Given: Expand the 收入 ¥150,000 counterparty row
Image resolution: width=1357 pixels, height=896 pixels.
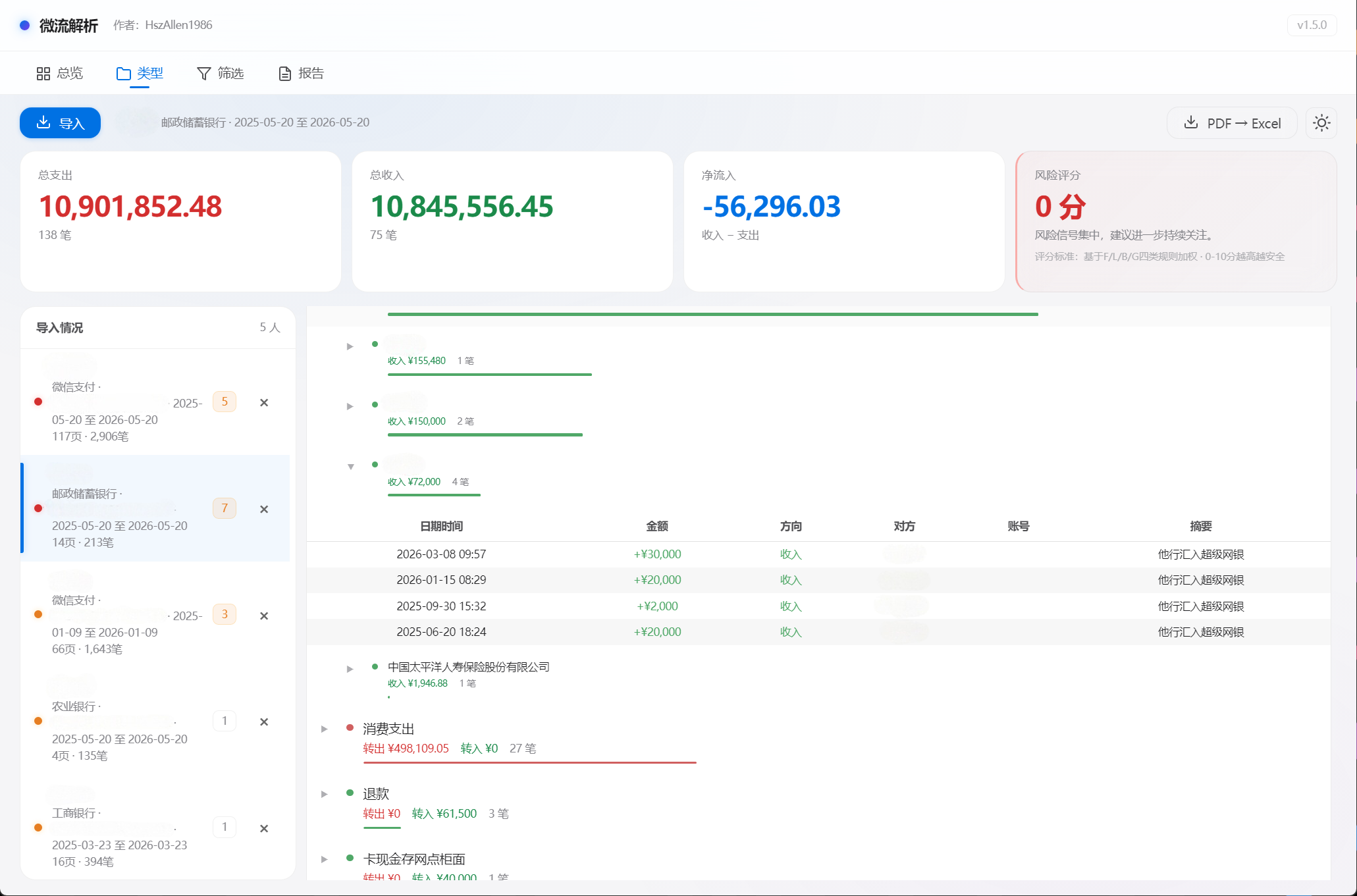Looking at the screenshot, I should pos(350,406).
